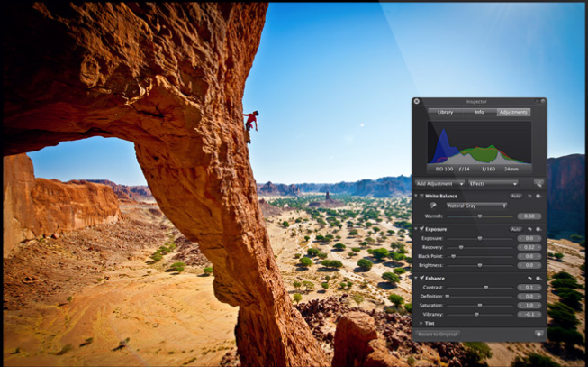Close the Inspector panel
The image size is (588, 368).
point(417,101)
